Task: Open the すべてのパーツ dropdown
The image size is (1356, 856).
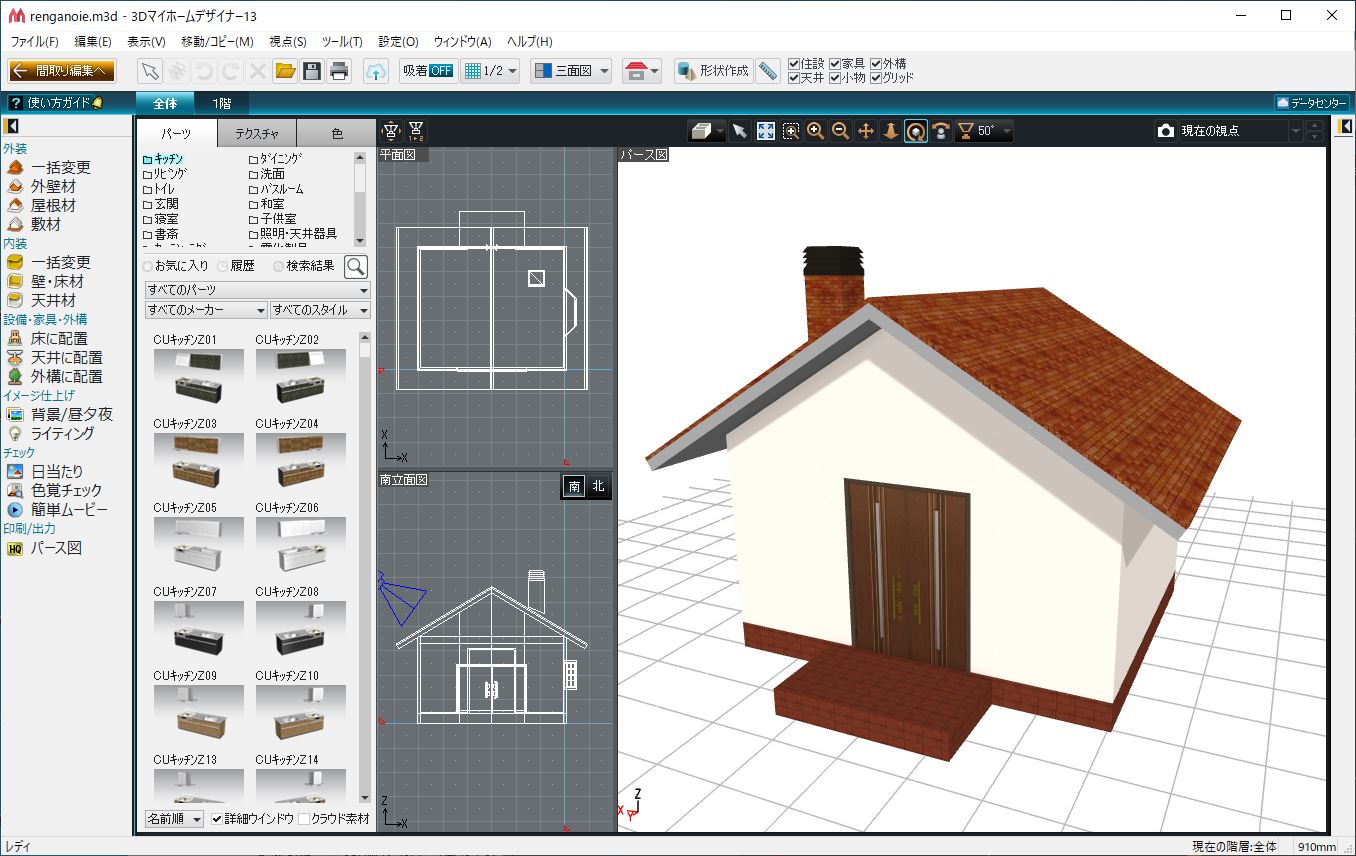Action: (x=257, y=290)
